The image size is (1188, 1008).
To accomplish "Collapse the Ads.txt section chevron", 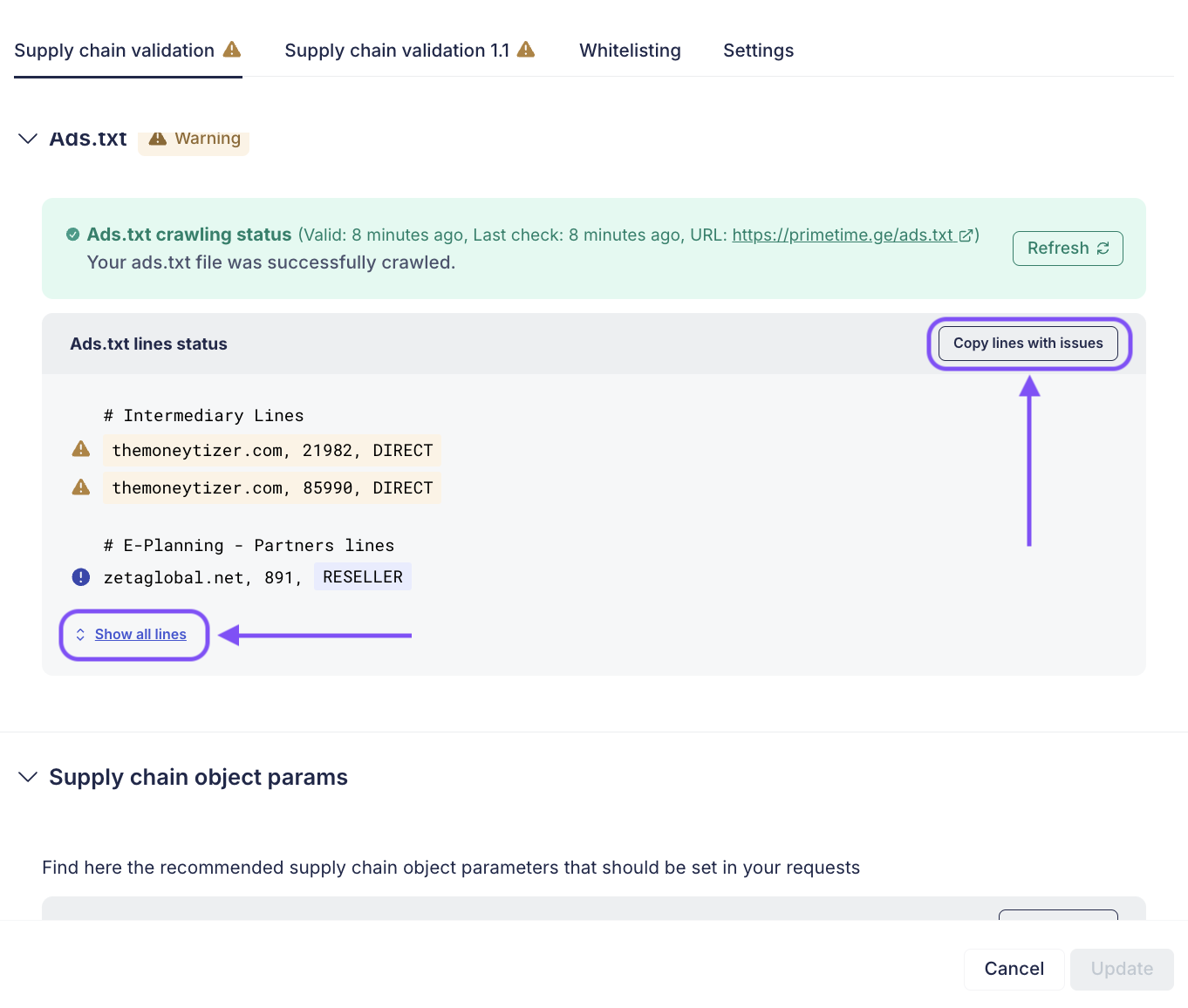I will coord(28,139).
